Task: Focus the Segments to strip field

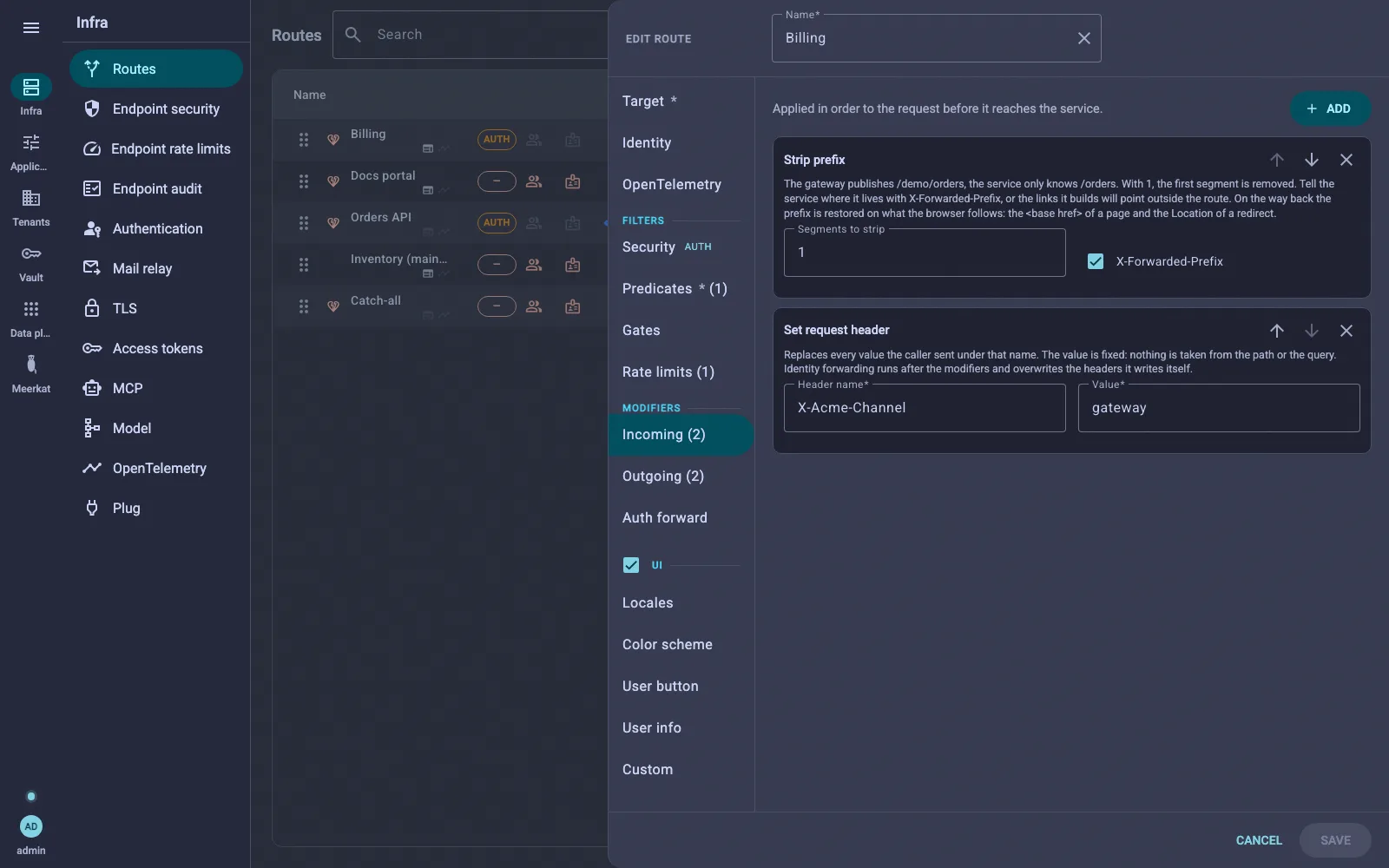Action: point(925,253)
